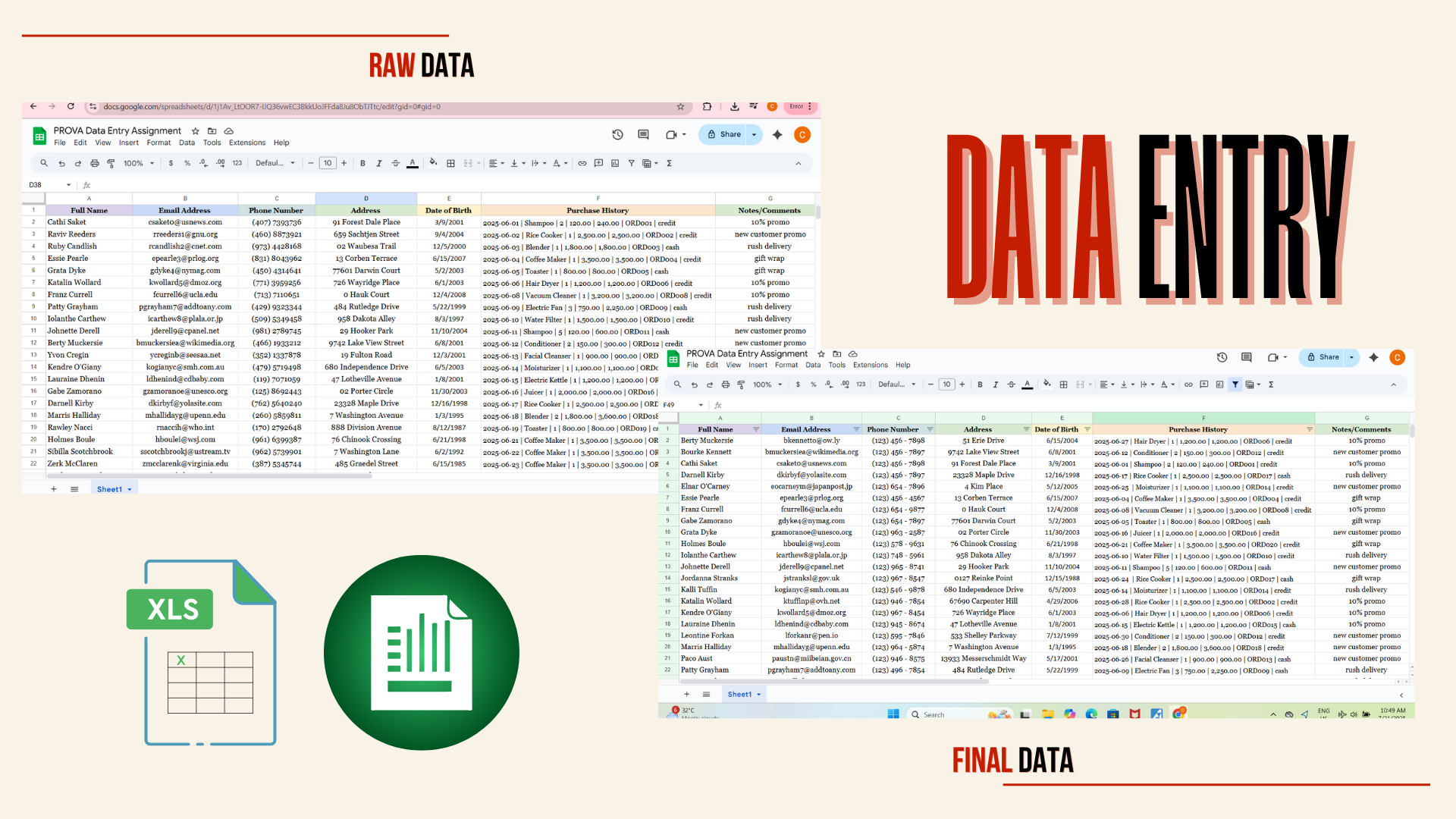Click cloud save status icon in final data window

(x=852, y=353)
